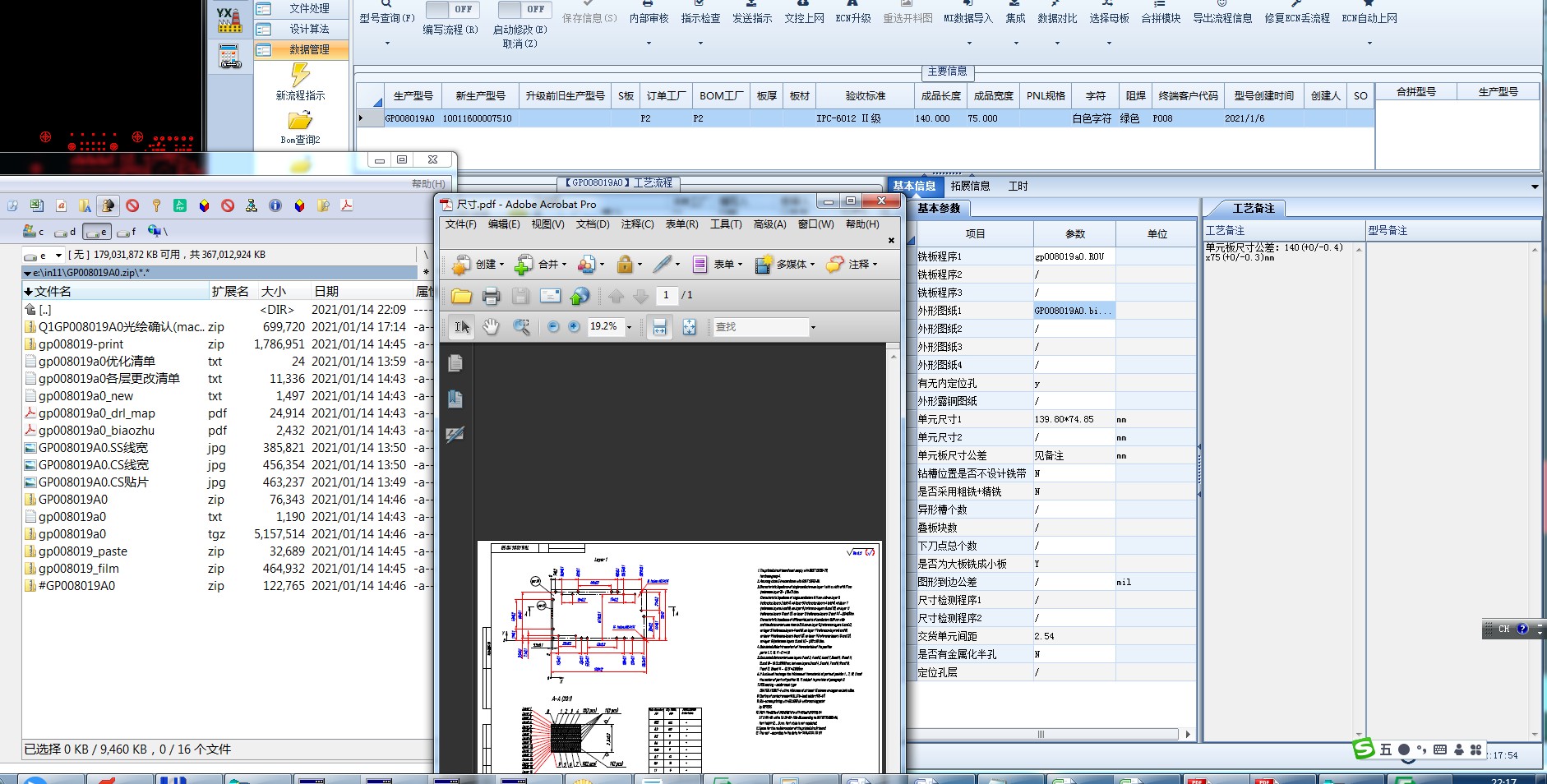Screen dimensions: 1547x784
Task: Click the email envelope icon in Acrobat
Action: (550, 296)
